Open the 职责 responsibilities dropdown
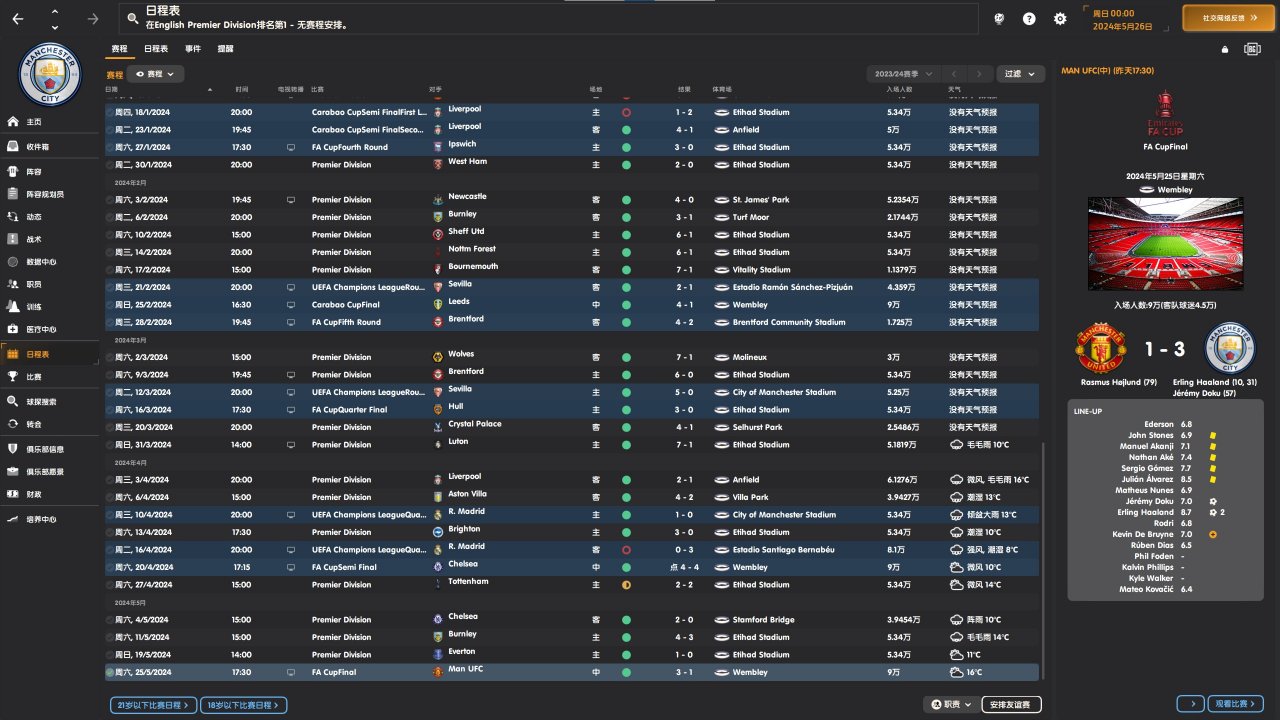Image resolution: width=1280 pixels, height=720 pixels. tap(951, 705)
